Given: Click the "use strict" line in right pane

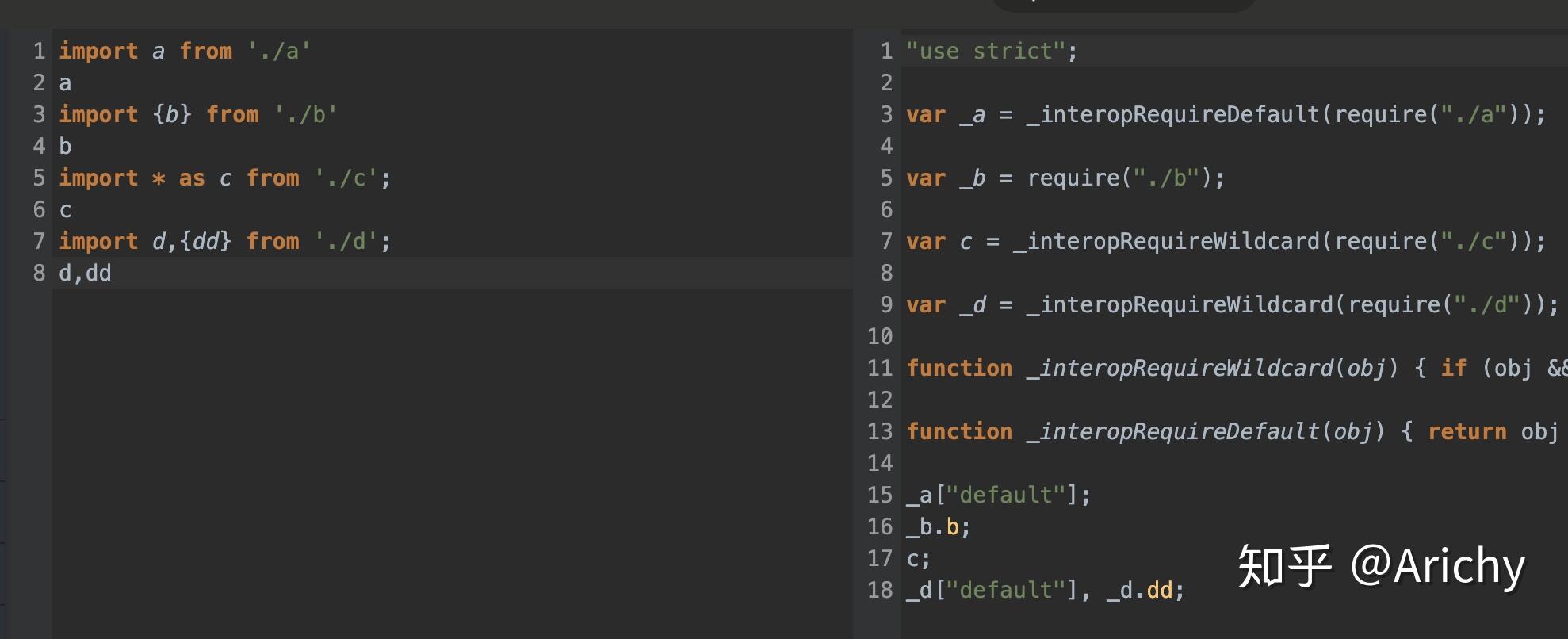Looking at the screenshot, I should (992, 51).
